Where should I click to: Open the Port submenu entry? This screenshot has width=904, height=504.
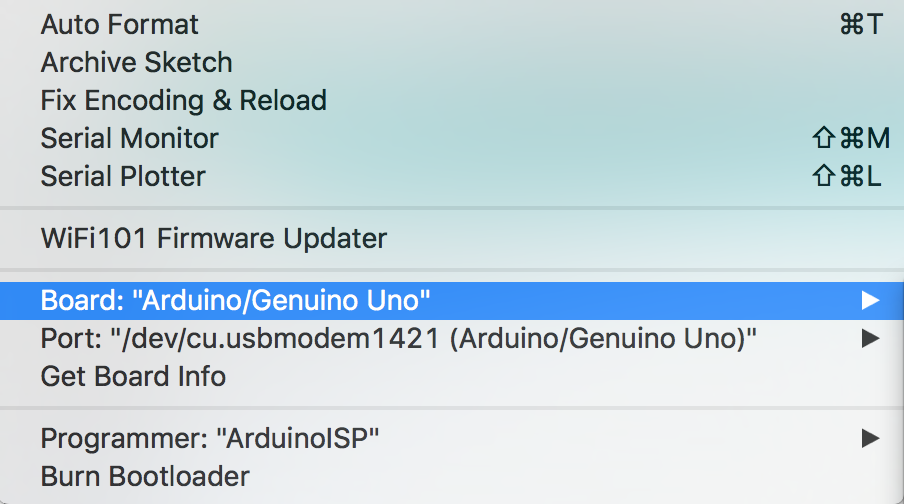pos(452,338)
